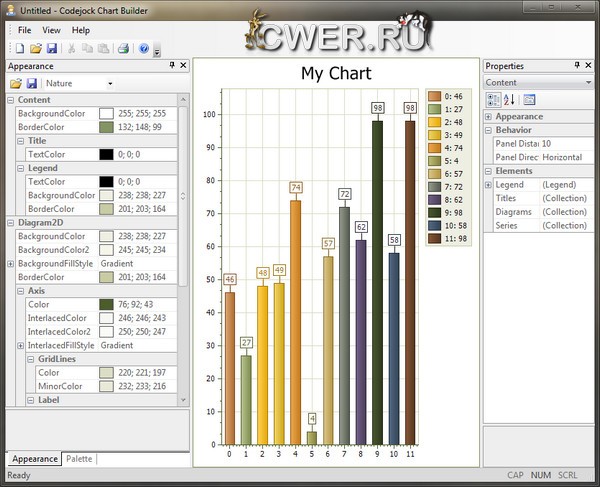Click the Paste clipboard icon
The height and width of the screenshot is (487, 600).
103,48
